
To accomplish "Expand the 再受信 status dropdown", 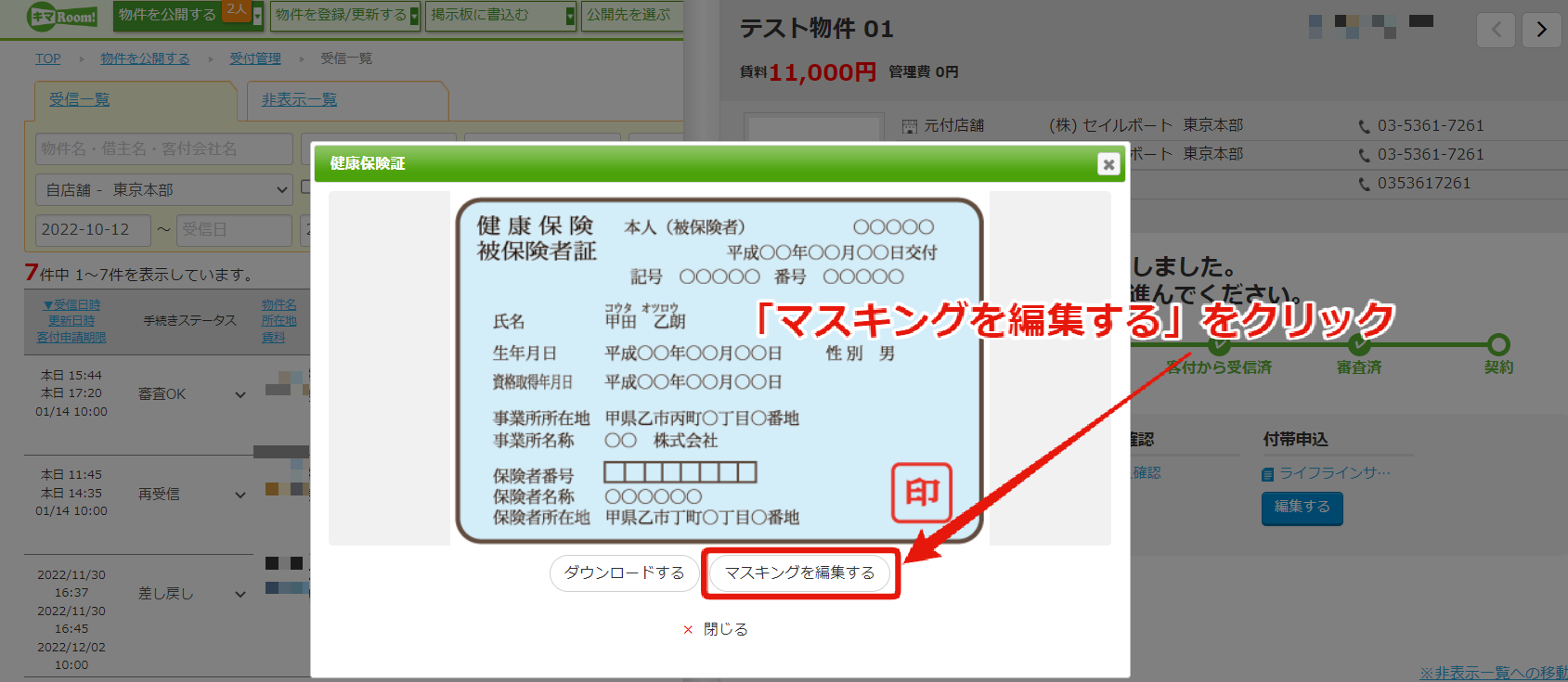I will tap(240, 495).
